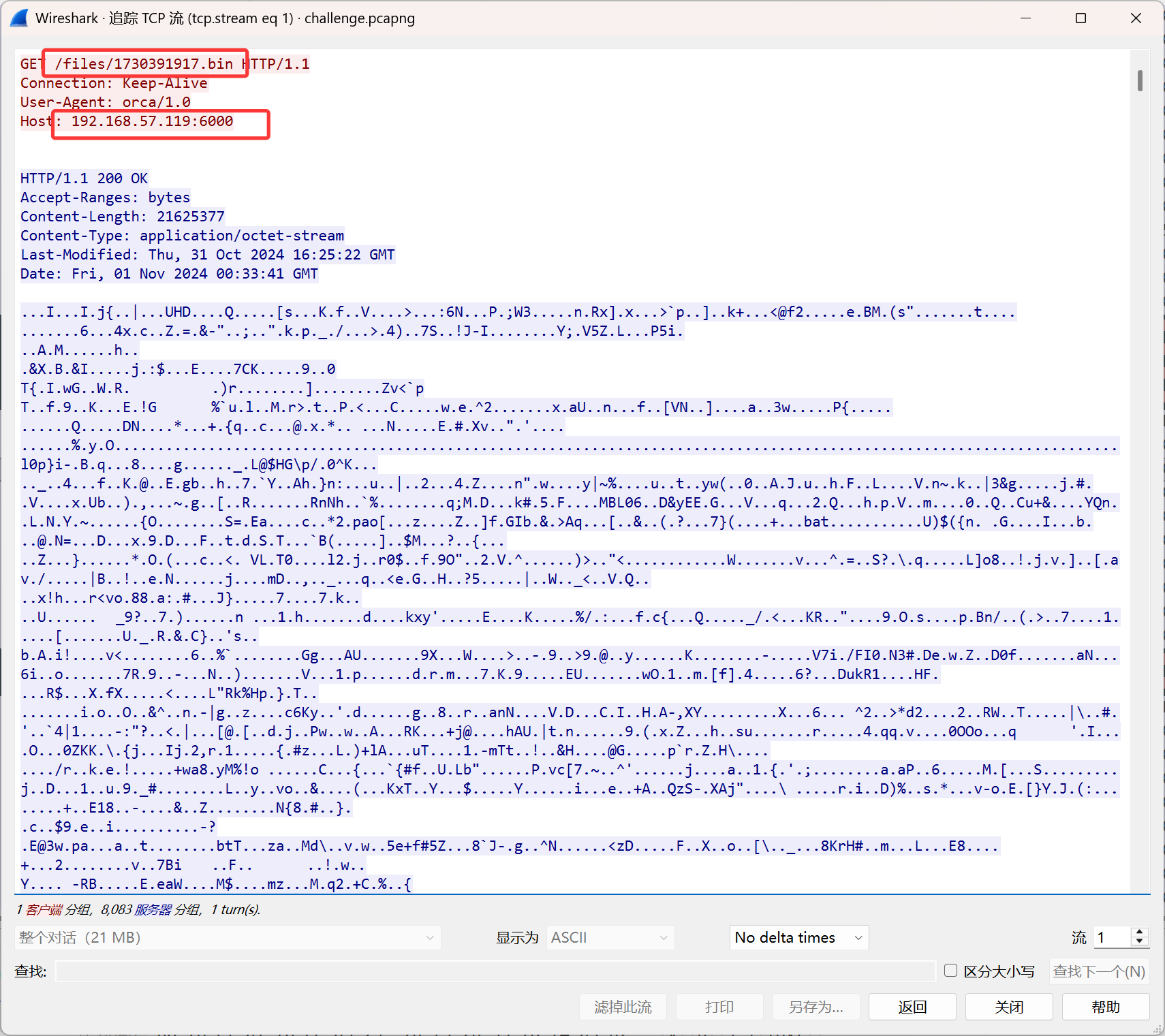Click the vertical scrollbar thumb in stream view
Image resolution: width=1165 pixels, height=1036 pixels.
pos(1140,80)
